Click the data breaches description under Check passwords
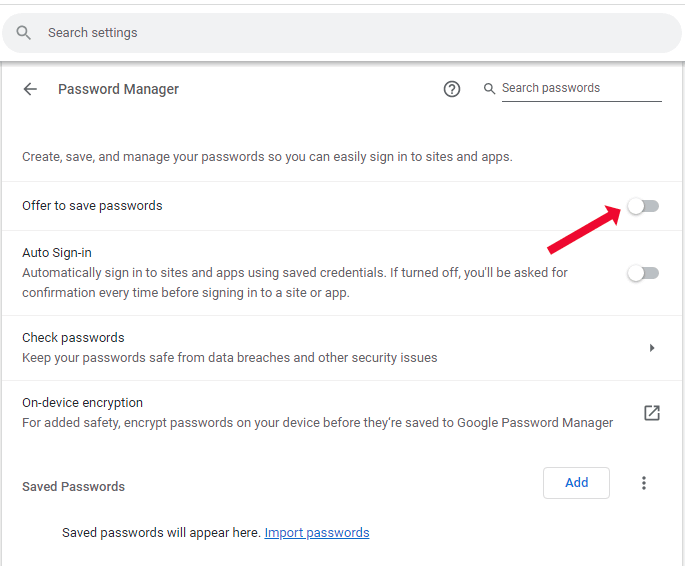Viewport: 685px width, 569px height. click(230, 358)
